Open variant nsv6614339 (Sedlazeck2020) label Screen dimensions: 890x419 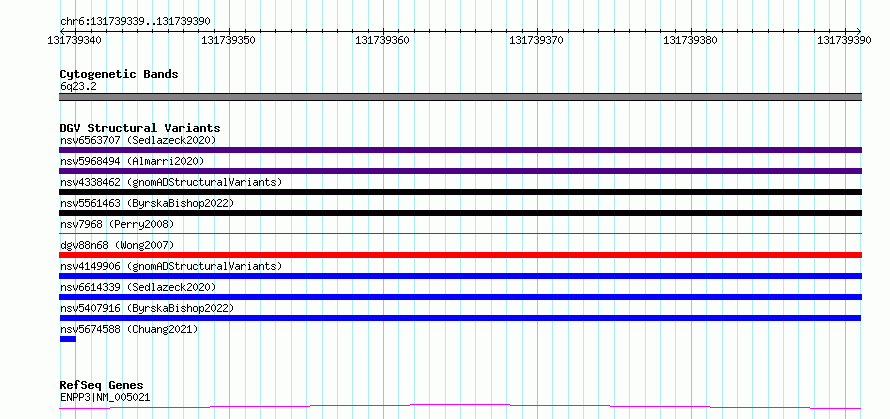(x=138, y=287)
